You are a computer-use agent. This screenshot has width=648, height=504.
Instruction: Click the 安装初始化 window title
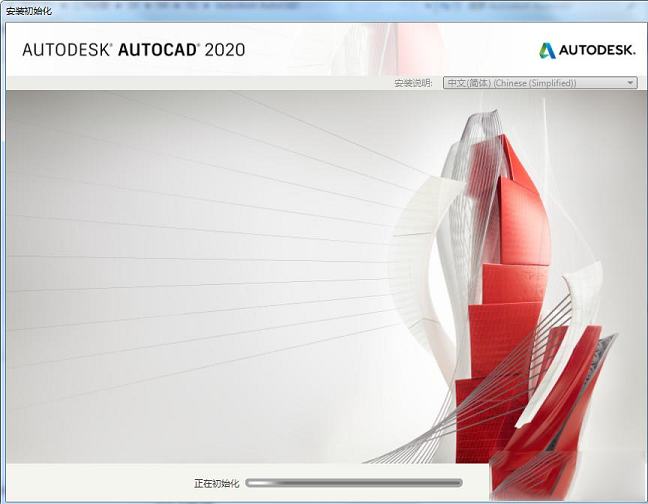[x=28, y=10]
